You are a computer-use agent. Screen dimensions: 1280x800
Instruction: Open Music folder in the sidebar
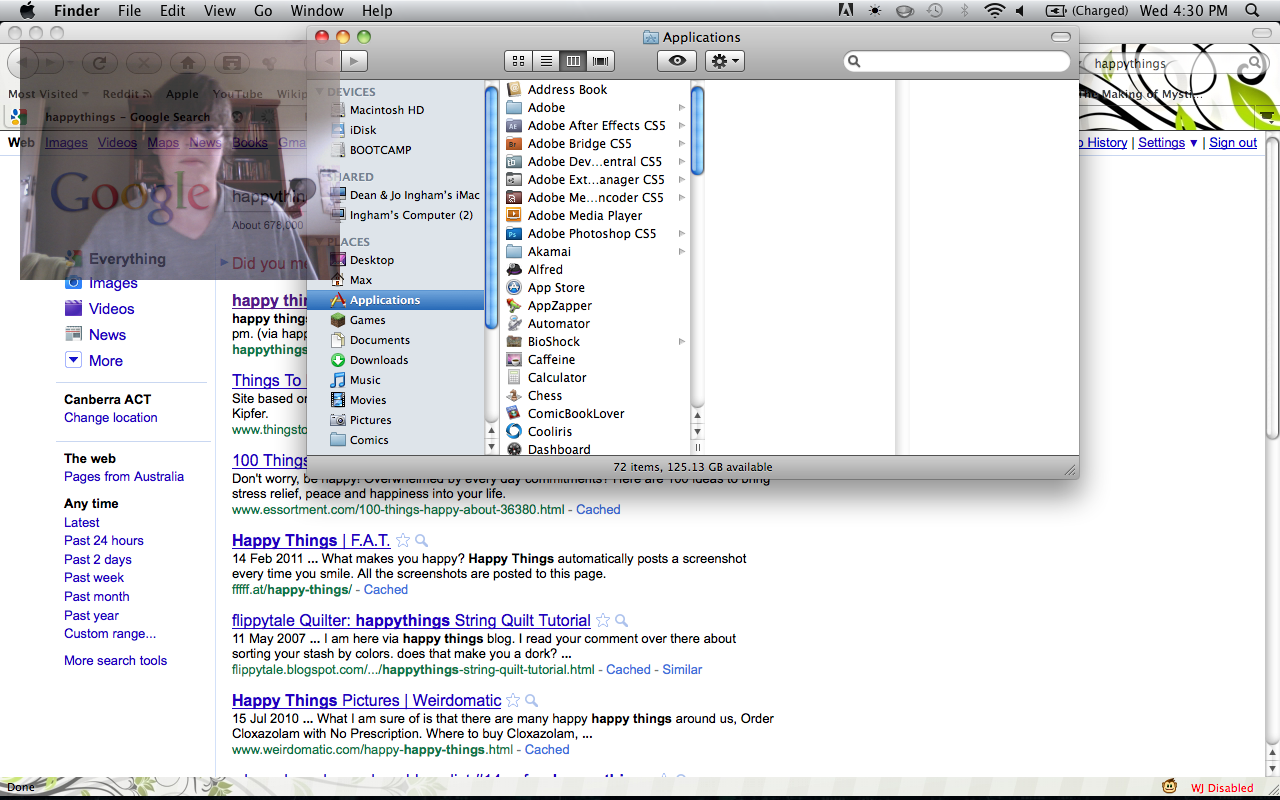pos(365,380)
